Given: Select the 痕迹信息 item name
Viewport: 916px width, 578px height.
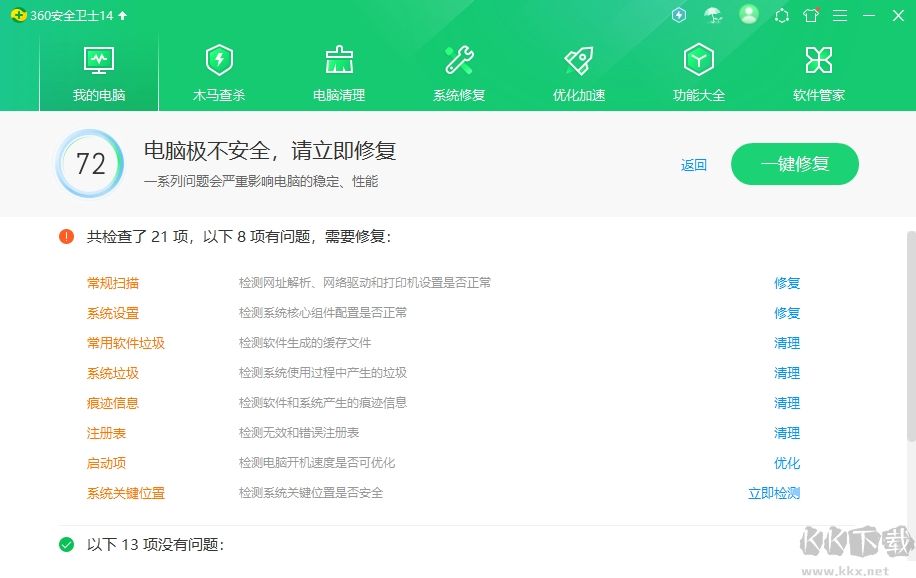Looking at the screenshot, I should pos(113,403).
